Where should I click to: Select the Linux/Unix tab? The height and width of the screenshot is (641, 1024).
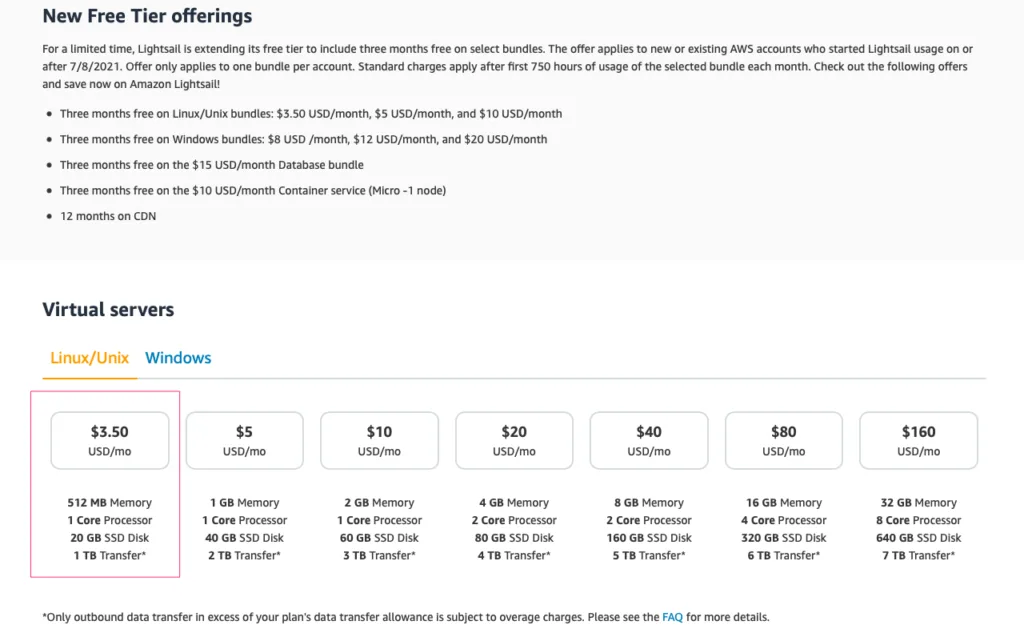pos(89,358)
